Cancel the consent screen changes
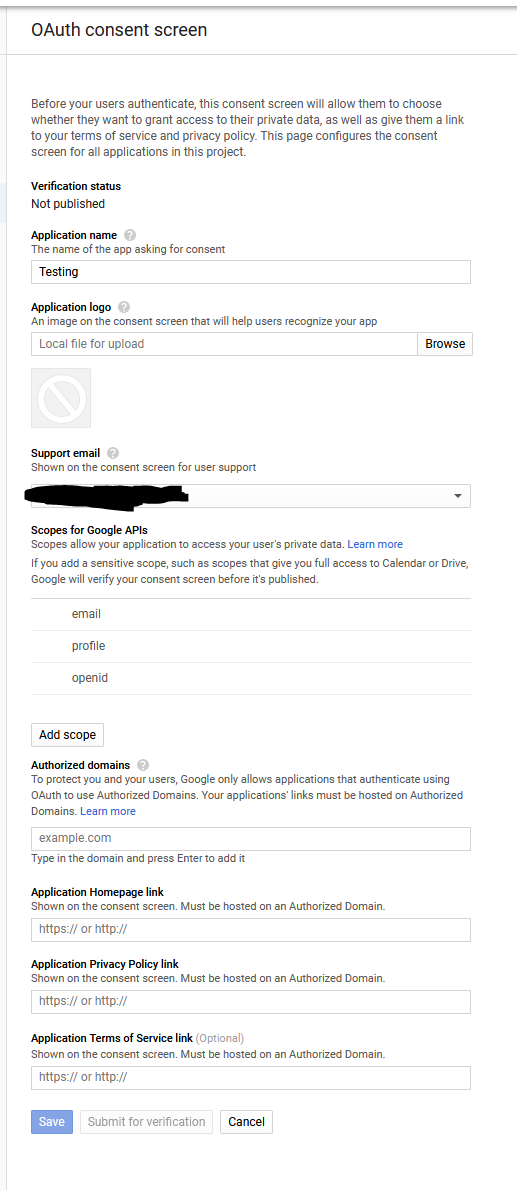Screen dimensions: 517x1190 coord(246,1122)
